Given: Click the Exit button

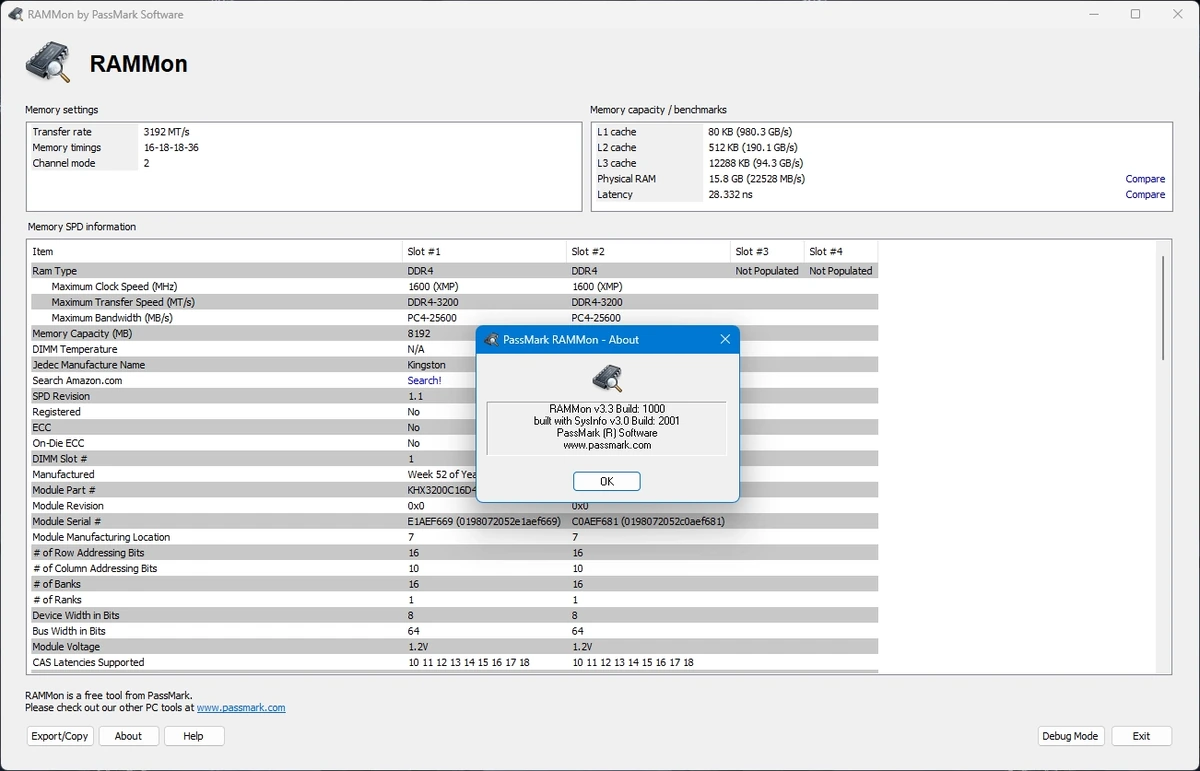Looking at the screenshot, I should pos(1141,736).
